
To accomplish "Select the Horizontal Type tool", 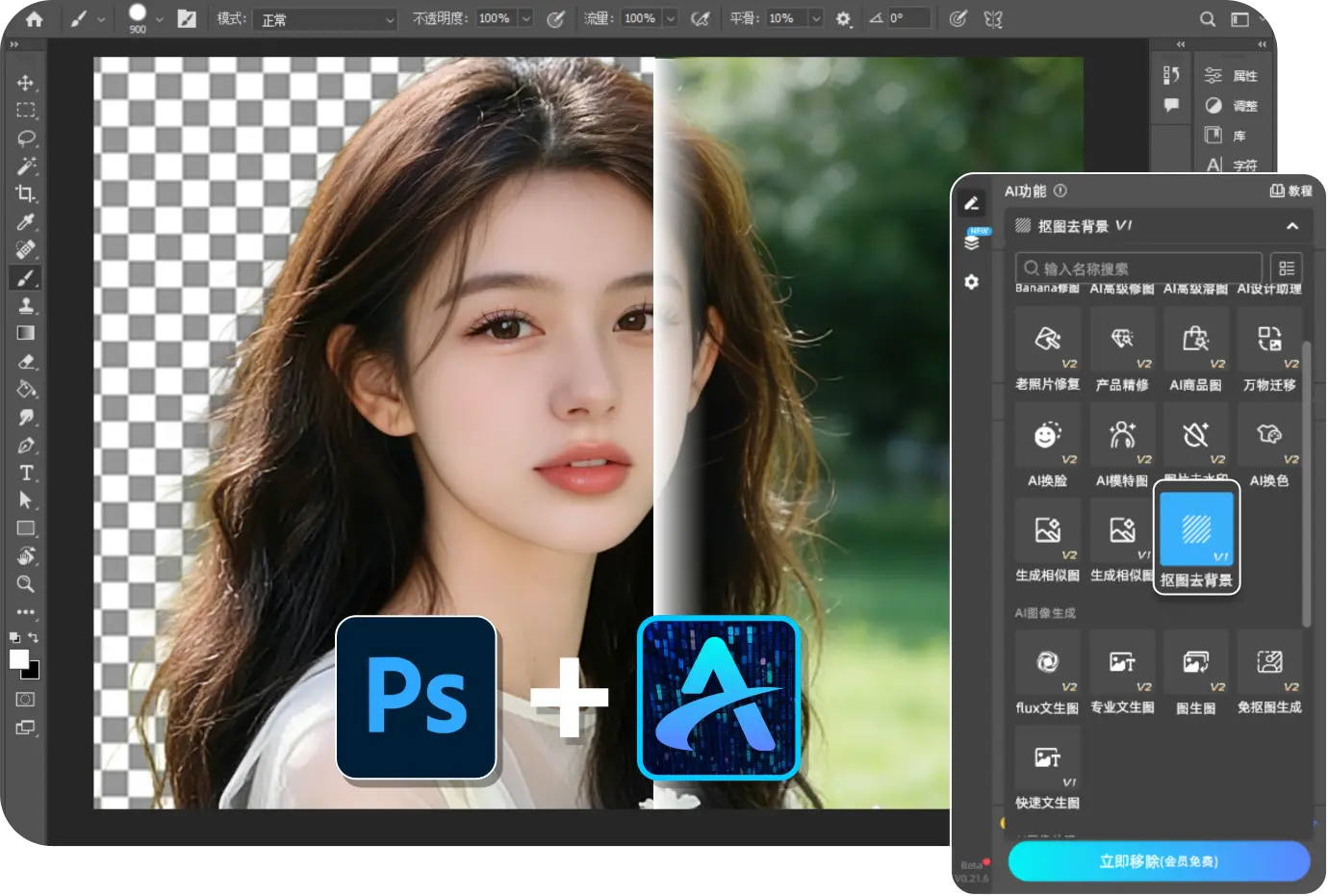I will point(25,473).
